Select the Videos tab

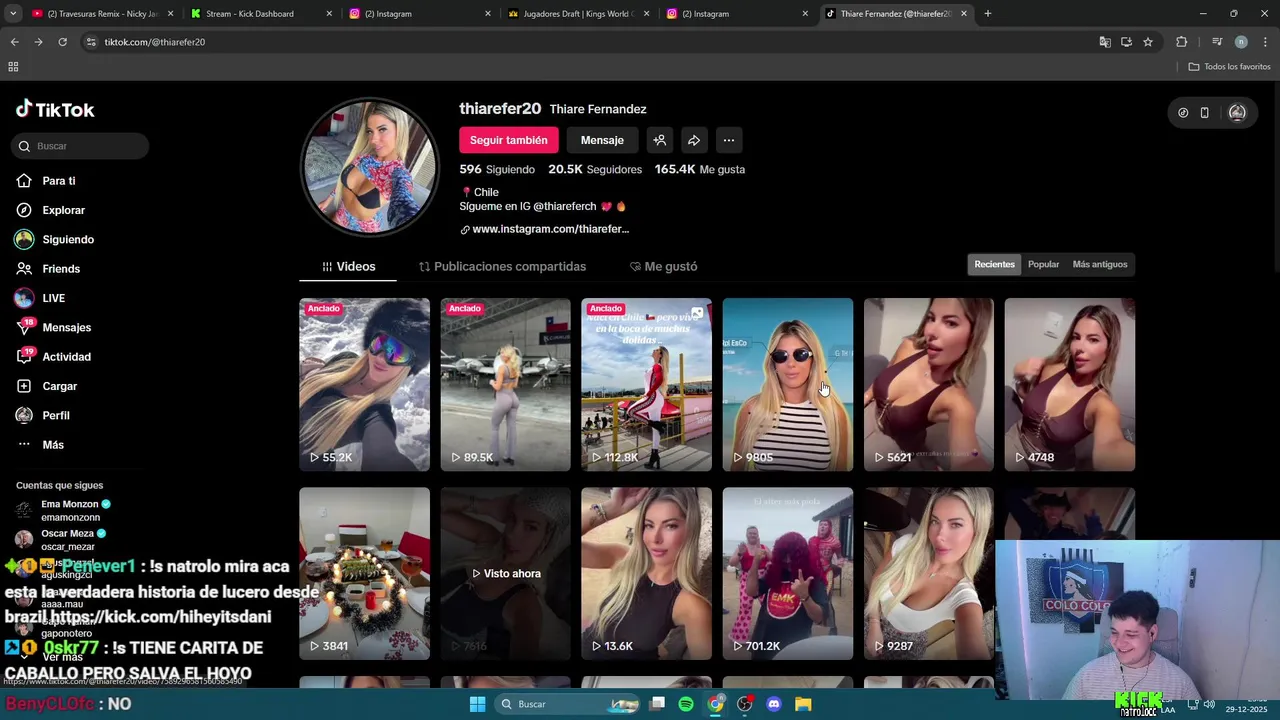(348, 267)
